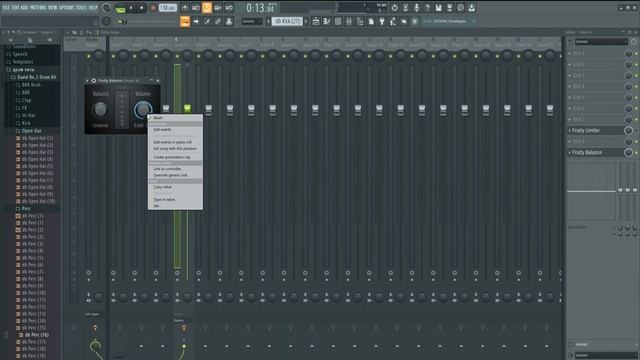Open the OPTIONS menu

pos(67,7)
